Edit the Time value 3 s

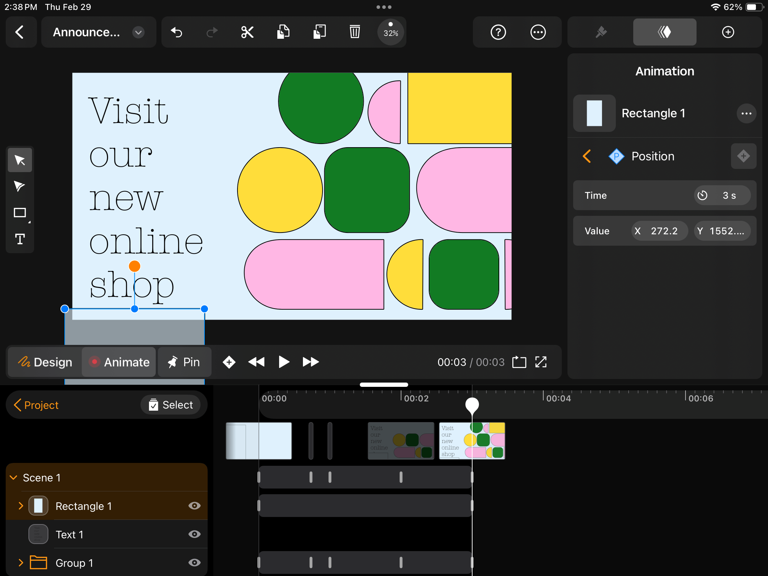click(x=722, y=195)
